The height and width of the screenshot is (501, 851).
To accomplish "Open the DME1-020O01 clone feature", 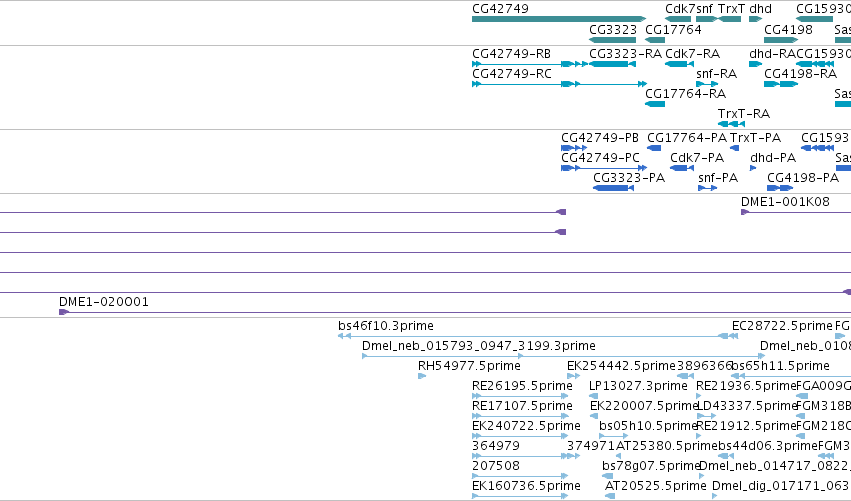I will tap(455, 312).
